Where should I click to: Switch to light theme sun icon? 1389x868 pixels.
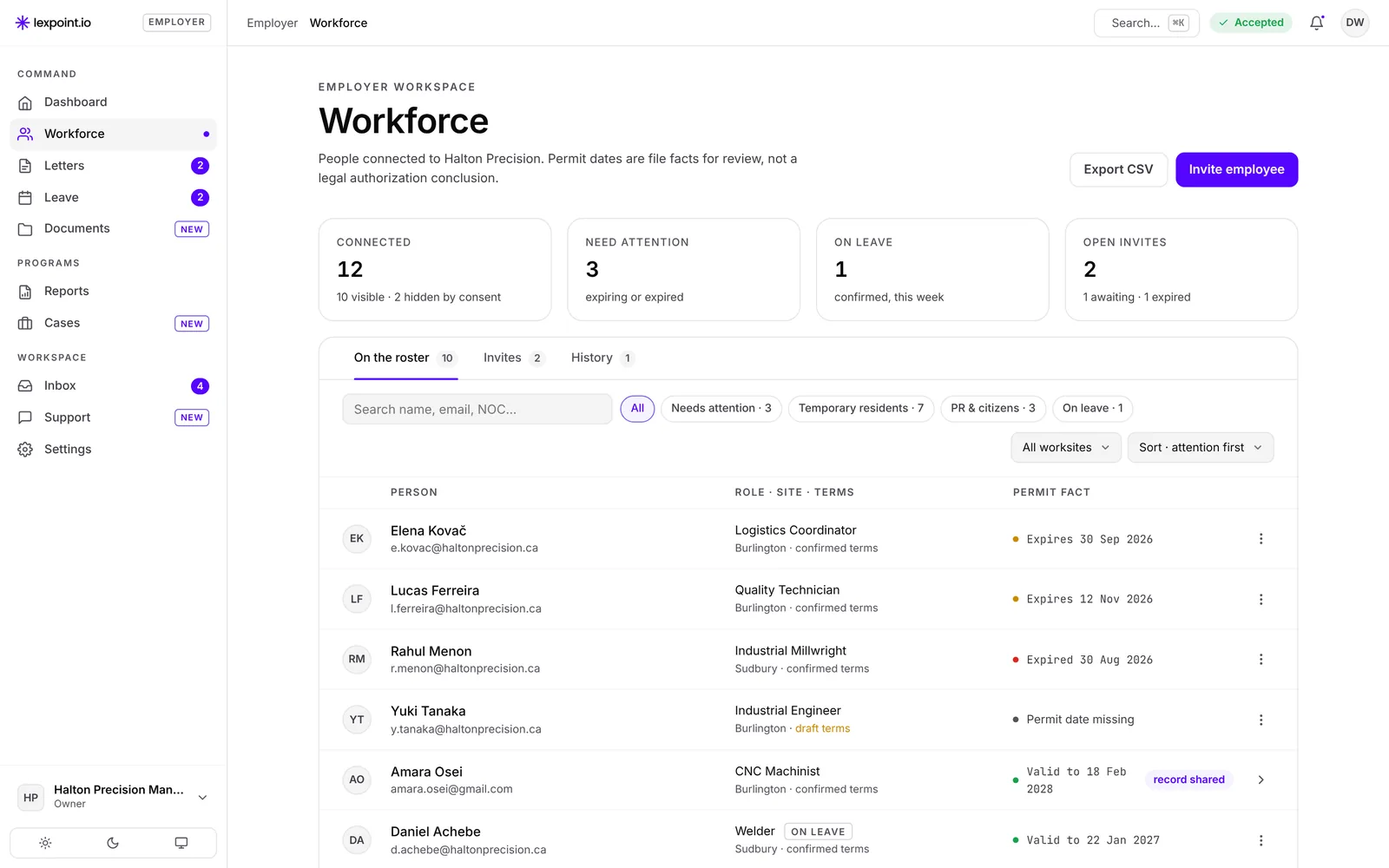[45, 843]
